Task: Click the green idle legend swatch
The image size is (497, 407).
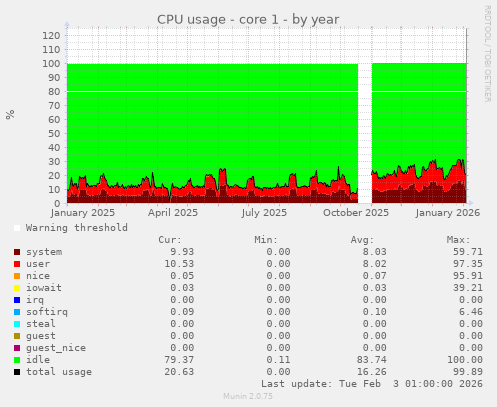Action: pos(17,360)
